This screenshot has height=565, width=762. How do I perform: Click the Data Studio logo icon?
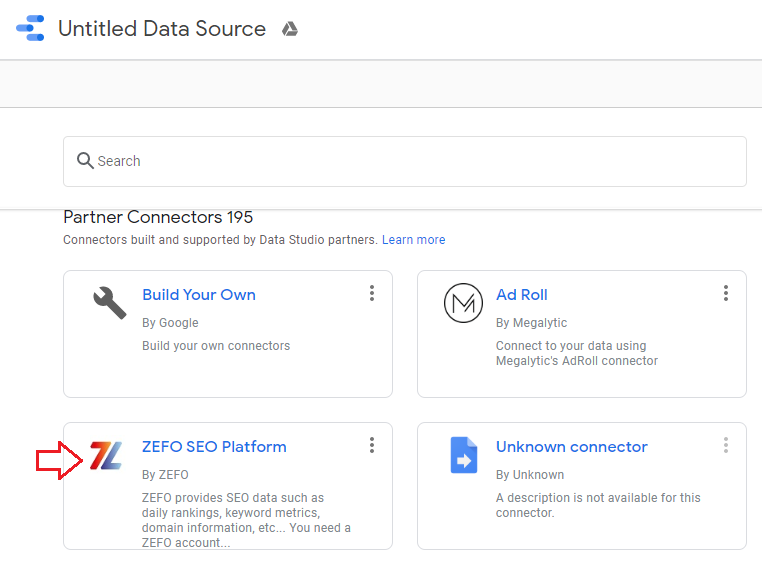[x=30, y=28]
